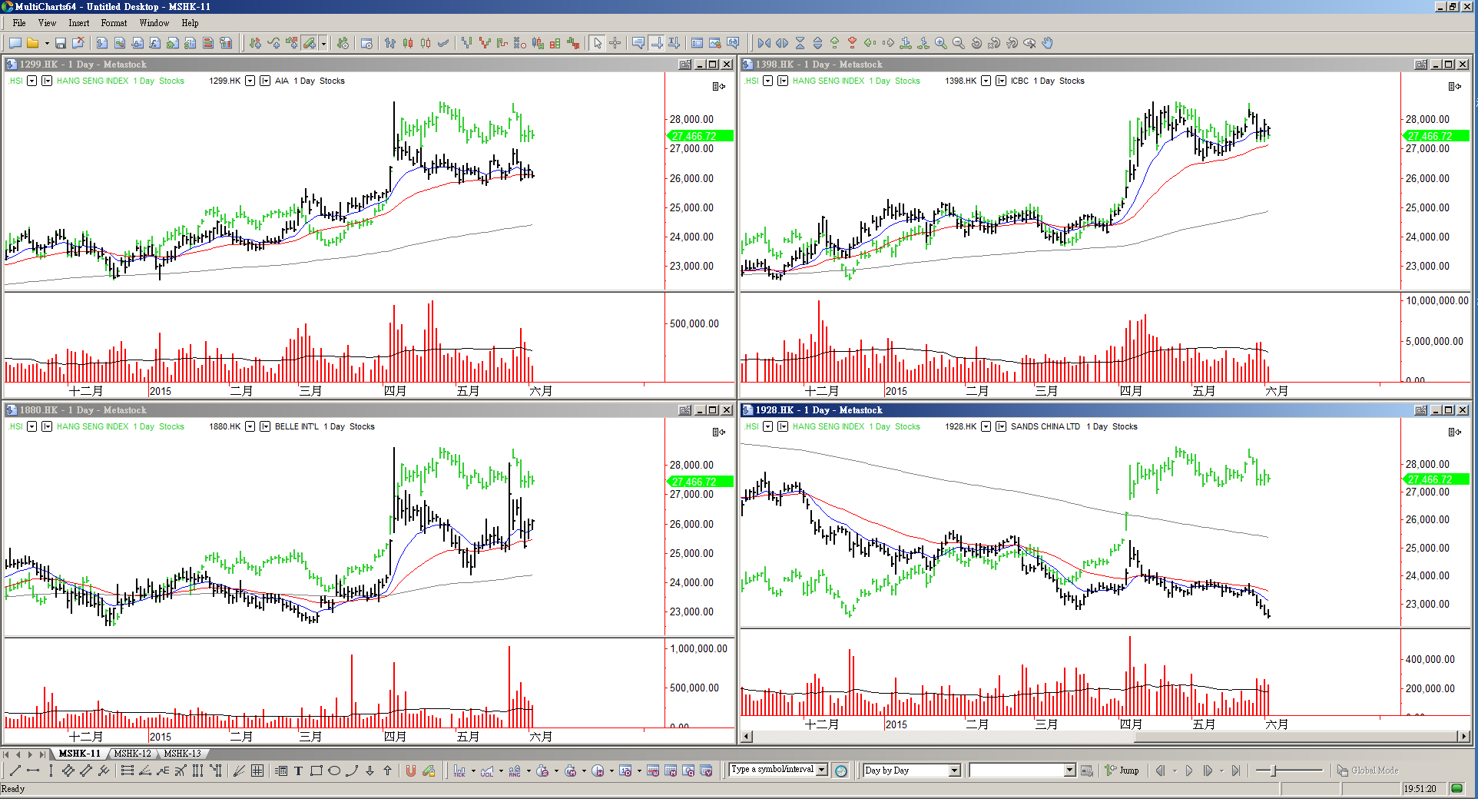Expand the symbol/interval combo box
This screenshot has height=812, width=1478.
(822, 770)
